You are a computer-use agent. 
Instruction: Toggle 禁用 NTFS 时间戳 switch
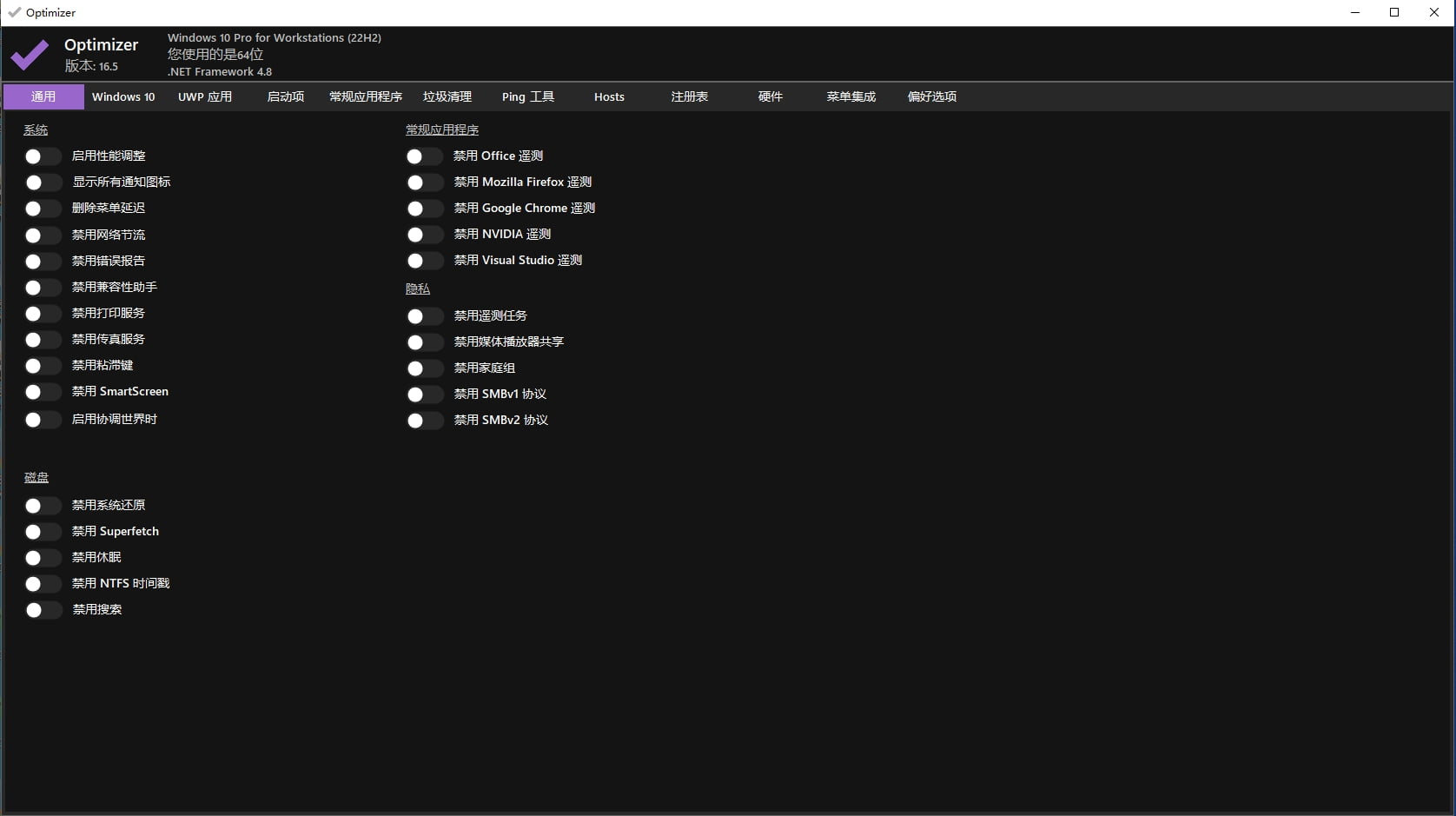[x=42, y=584]
